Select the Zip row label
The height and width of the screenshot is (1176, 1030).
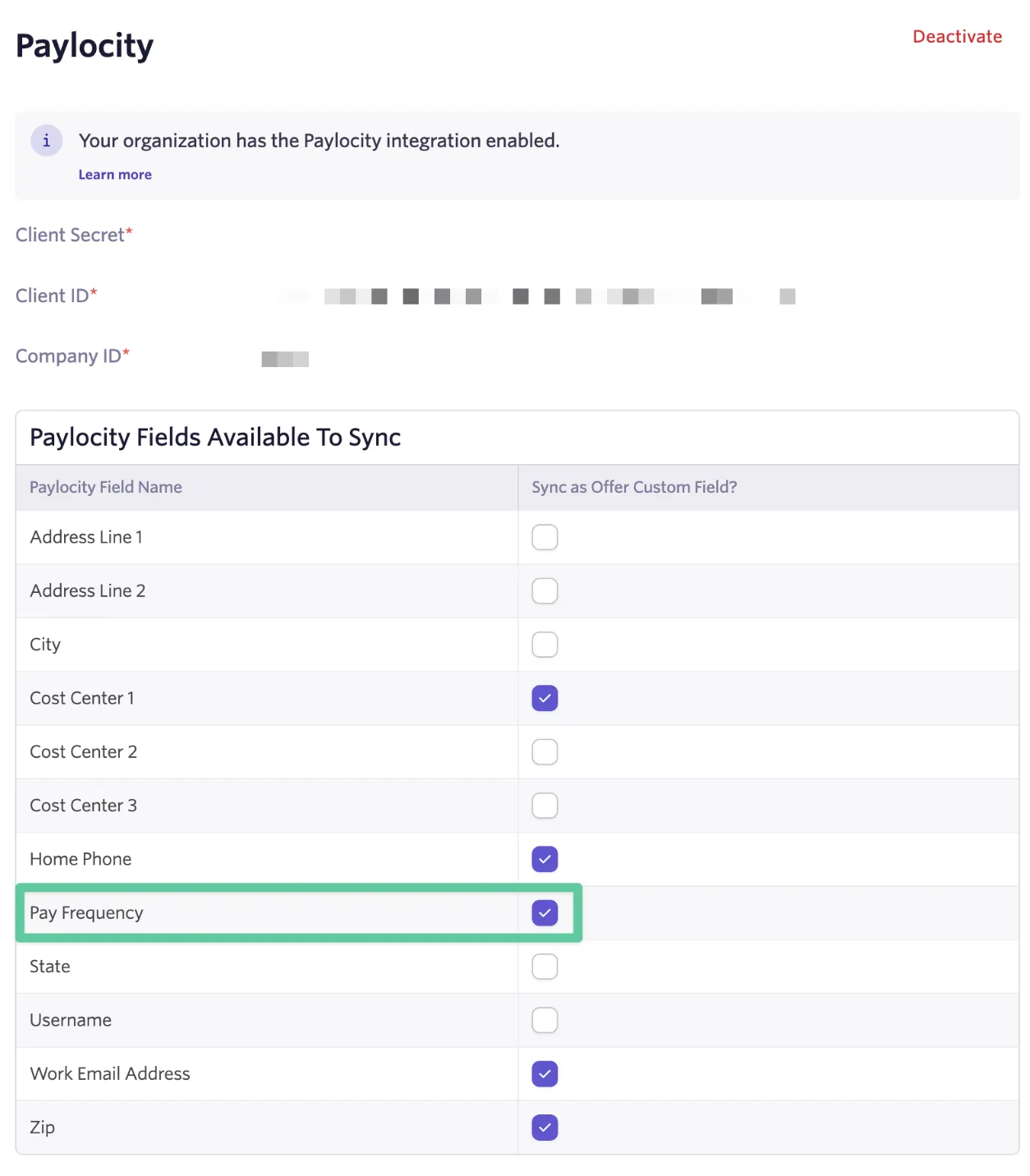(x=43, y=1128)
